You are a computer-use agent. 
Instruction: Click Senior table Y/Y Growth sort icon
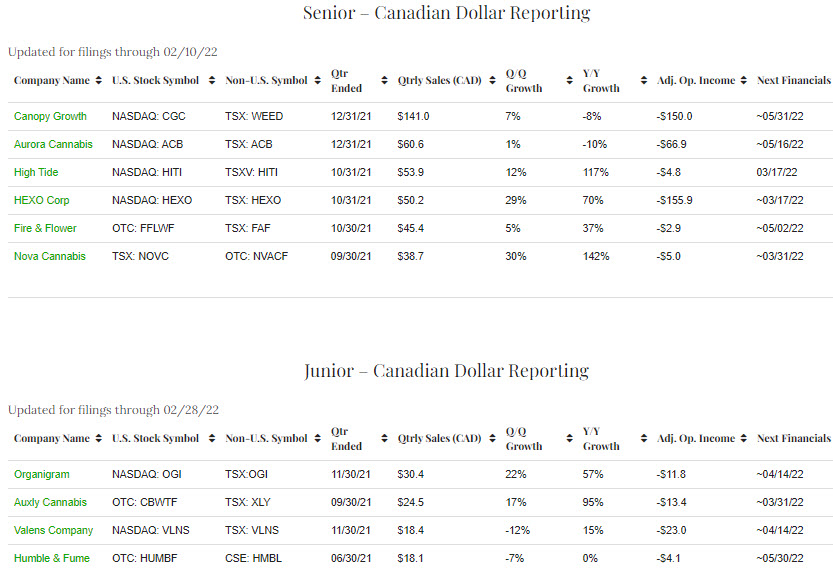(x=640, y=80)
